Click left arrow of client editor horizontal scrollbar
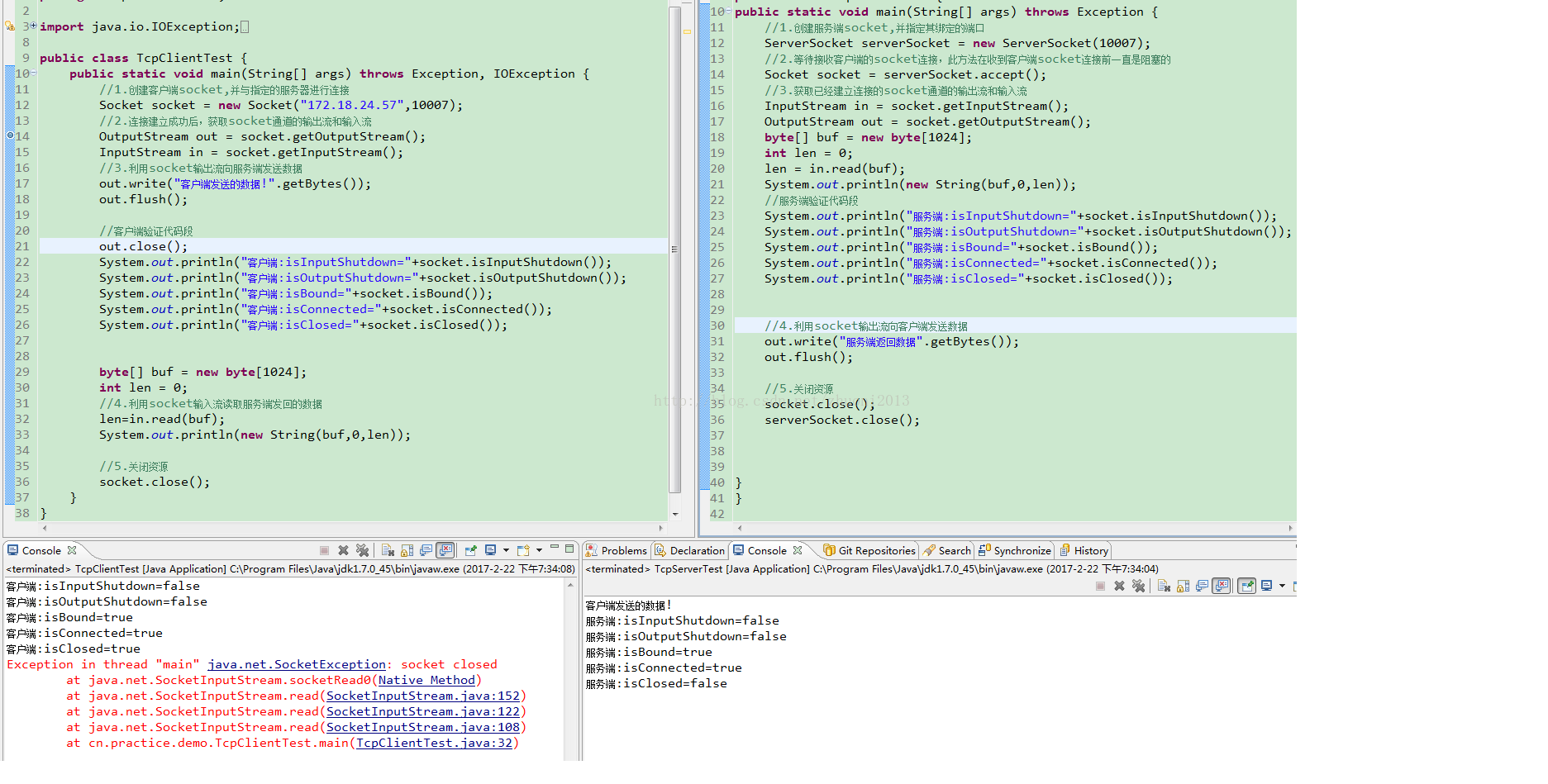Viewport: 1548px width, 784px height. point(45,528)
